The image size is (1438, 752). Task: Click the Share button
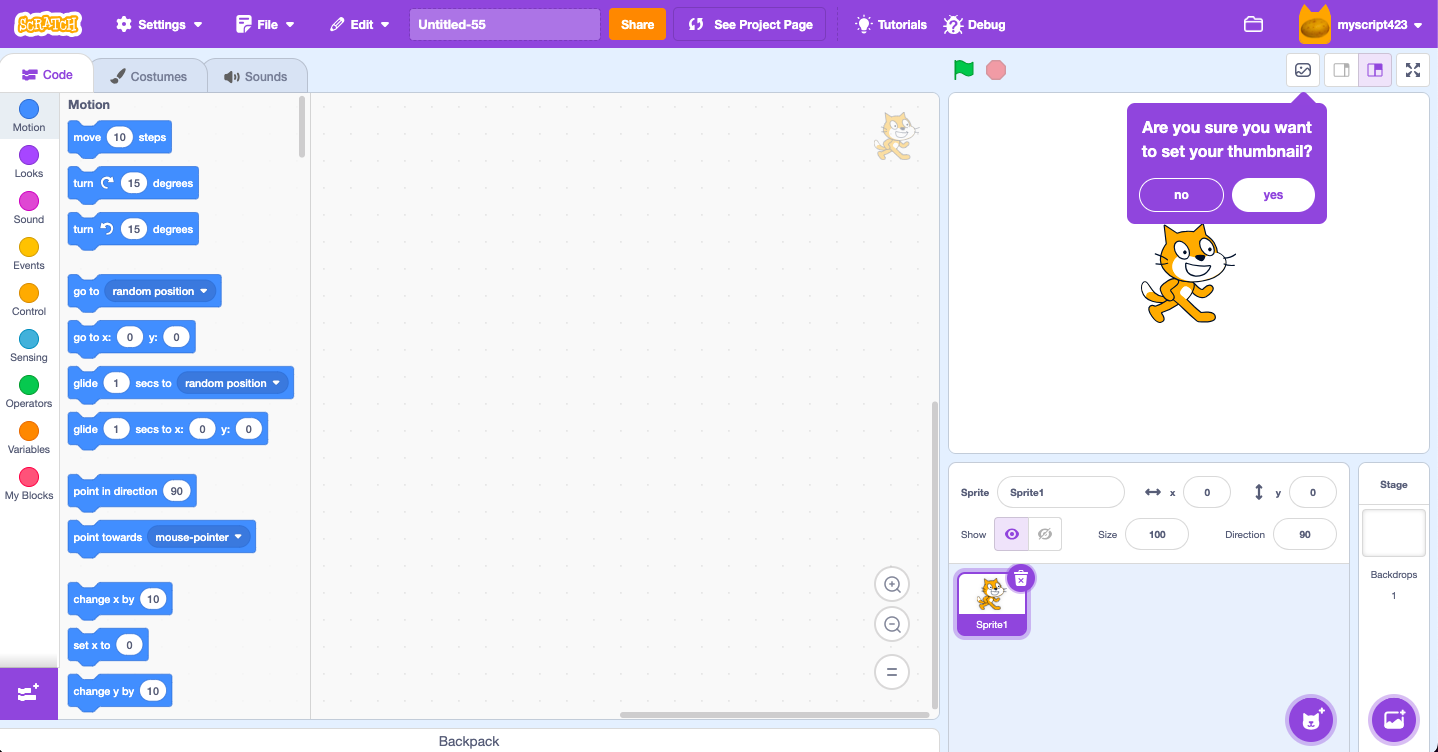tap(637, 24)
